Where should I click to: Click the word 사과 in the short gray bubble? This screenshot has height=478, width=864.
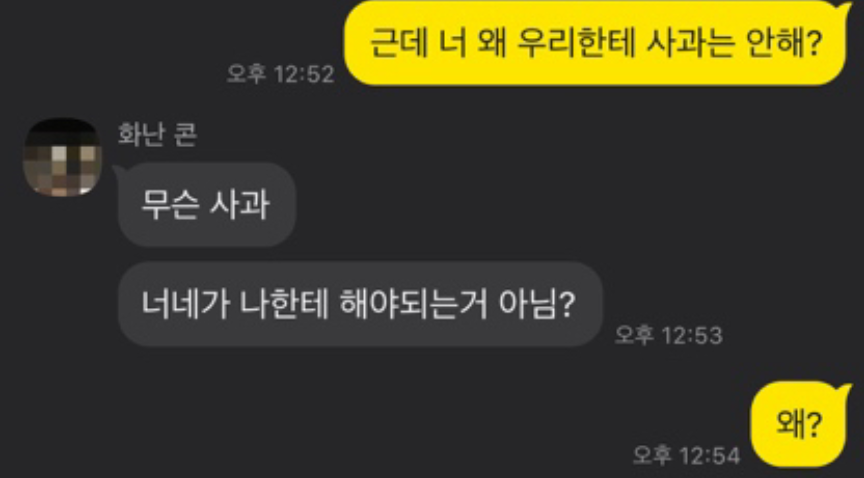pyautogui.click(x=240, y=205)
